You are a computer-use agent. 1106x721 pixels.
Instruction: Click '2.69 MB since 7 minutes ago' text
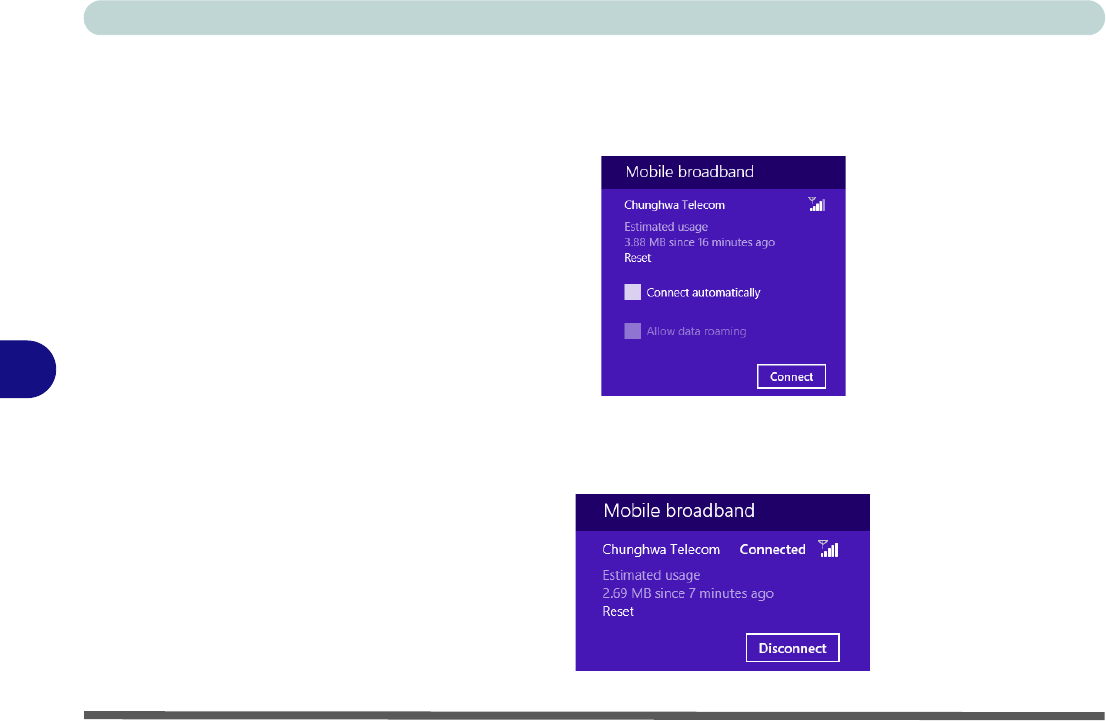tap(688, 594)
